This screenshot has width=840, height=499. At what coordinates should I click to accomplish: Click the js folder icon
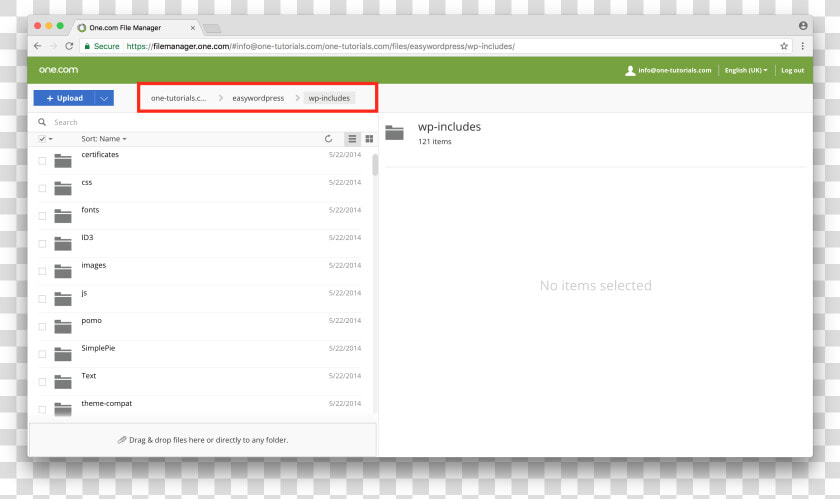(x=63, y=299)
